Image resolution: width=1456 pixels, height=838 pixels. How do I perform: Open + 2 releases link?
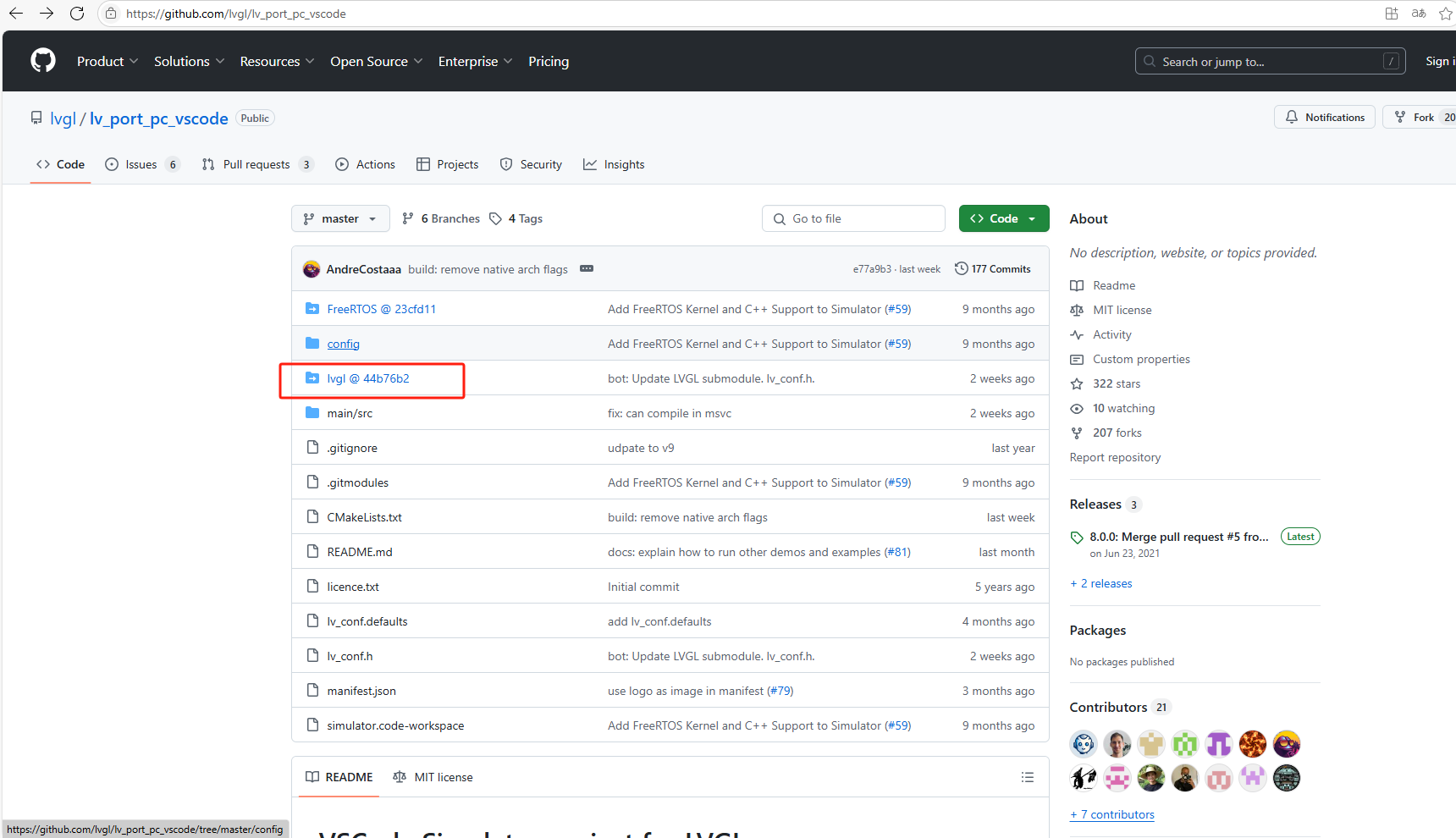(1100, 583)
